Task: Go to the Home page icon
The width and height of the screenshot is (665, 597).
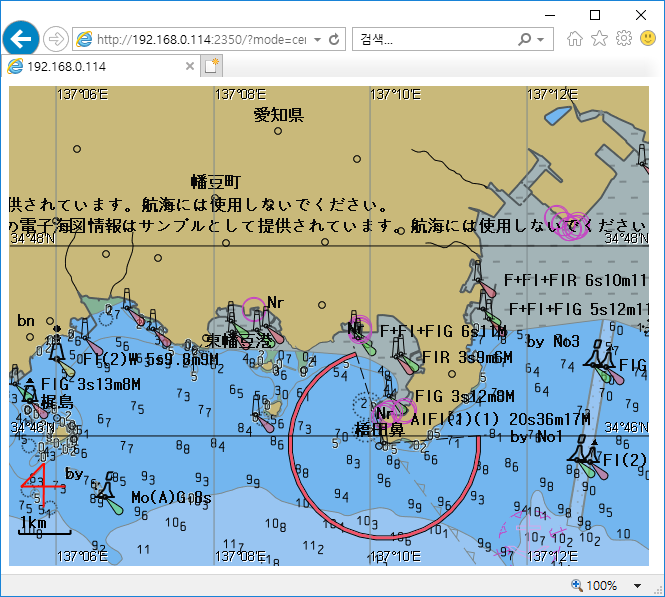Action: tap(575, 39)
